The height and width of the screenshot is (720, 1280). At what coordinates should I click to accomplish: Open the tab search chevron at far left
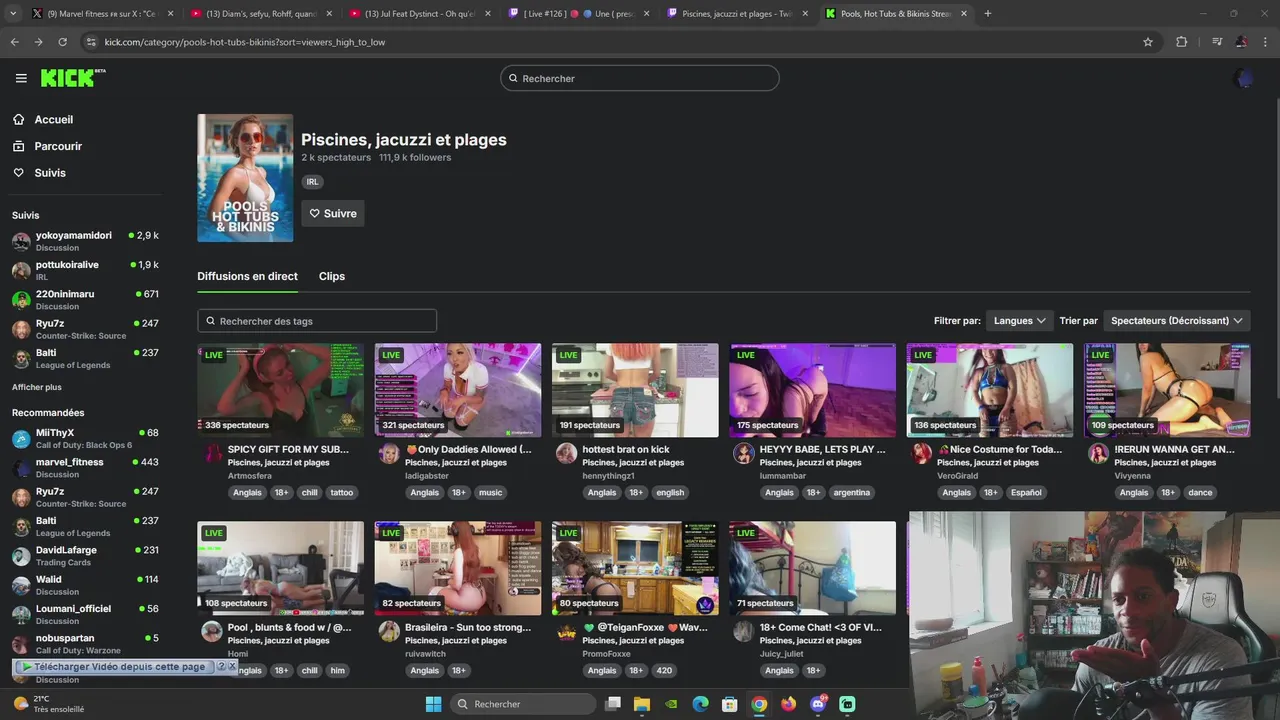pyautogui.click(x=12, y=14)
